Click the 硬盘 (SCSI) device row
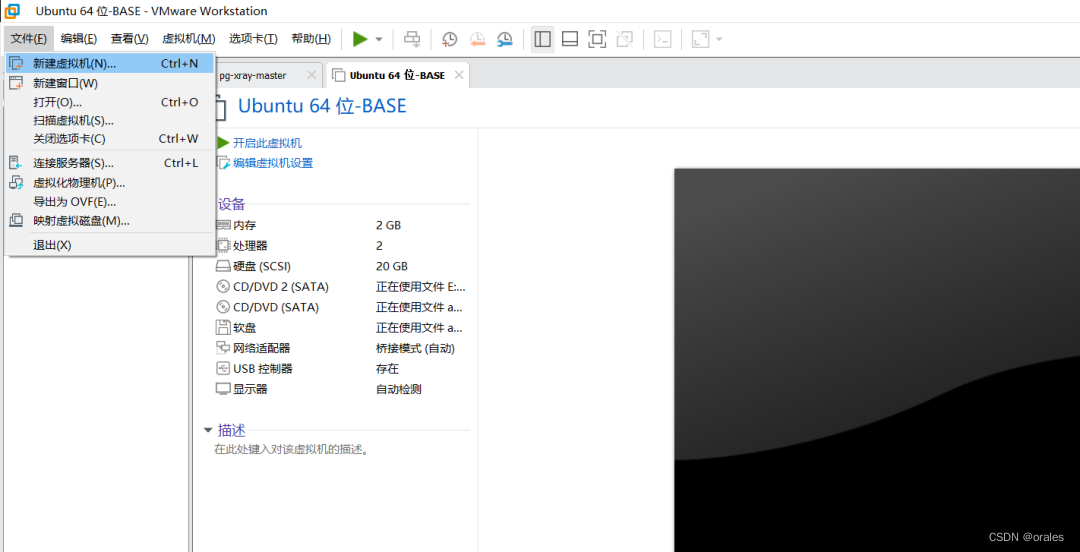 point(342,266)
